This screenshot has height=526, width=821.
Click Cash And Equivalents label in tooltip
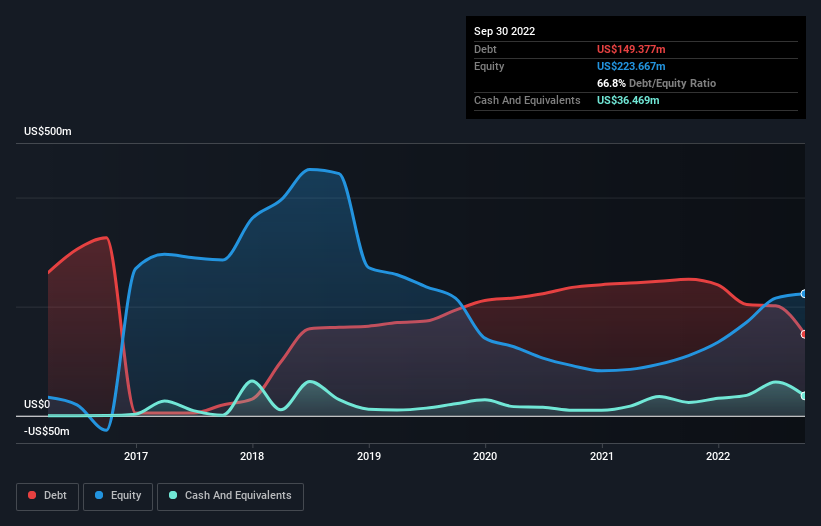527,100
